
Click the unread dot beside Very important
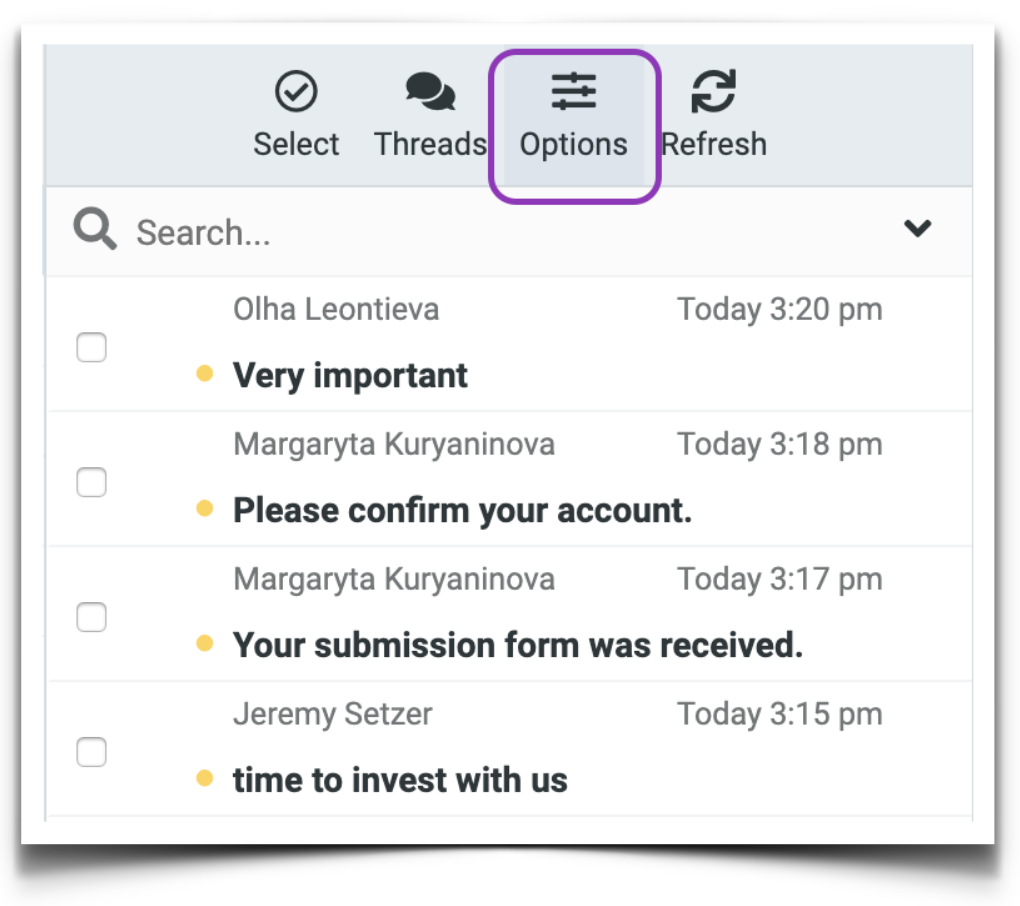[x=205, y=374]
